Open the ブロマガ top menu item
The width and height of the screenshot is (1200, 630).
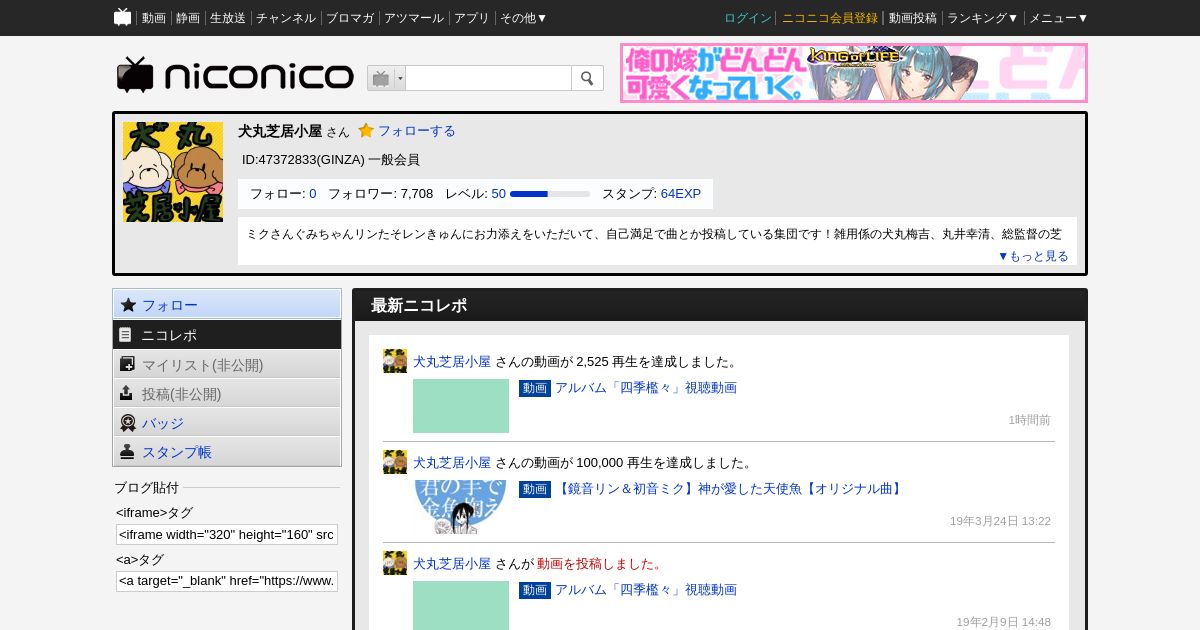350,18
